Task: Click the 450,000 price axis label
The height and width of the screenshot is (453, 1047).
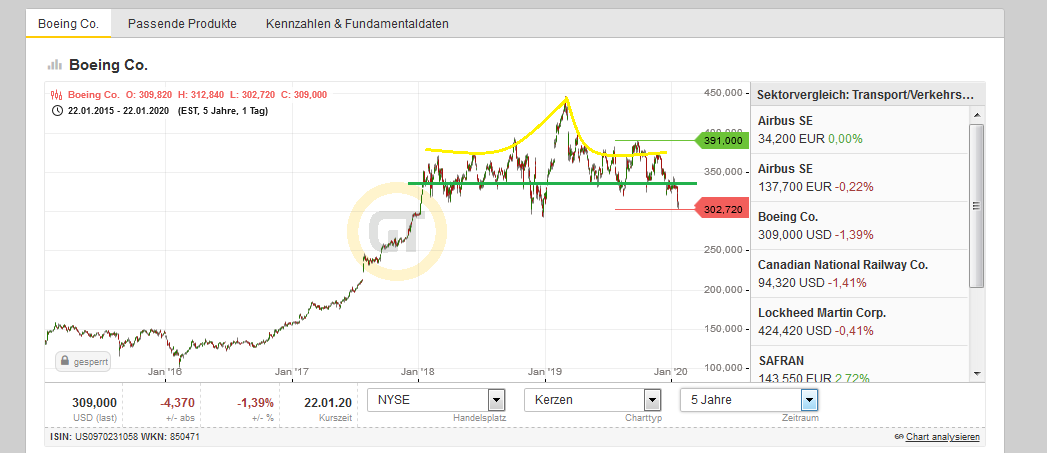Action: [724, 93]
